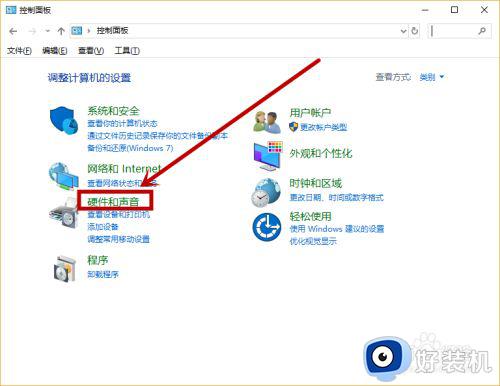The width and height of the screenshot is (500, 386).
Task: Click 查看你的计算机状态 link
Action: click(x=122, y=123)
